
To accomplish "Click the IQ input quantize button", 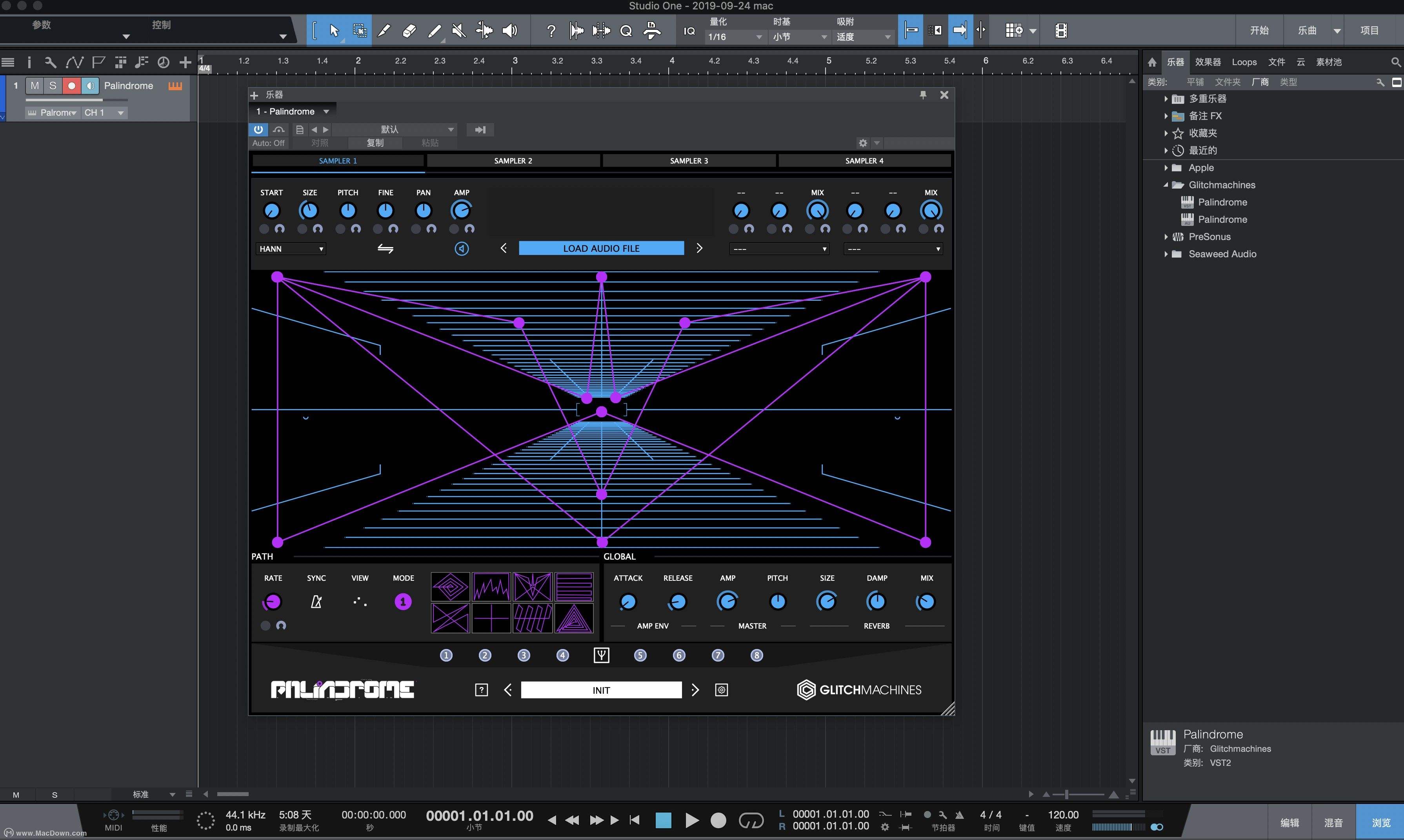I will coord(689,31).
